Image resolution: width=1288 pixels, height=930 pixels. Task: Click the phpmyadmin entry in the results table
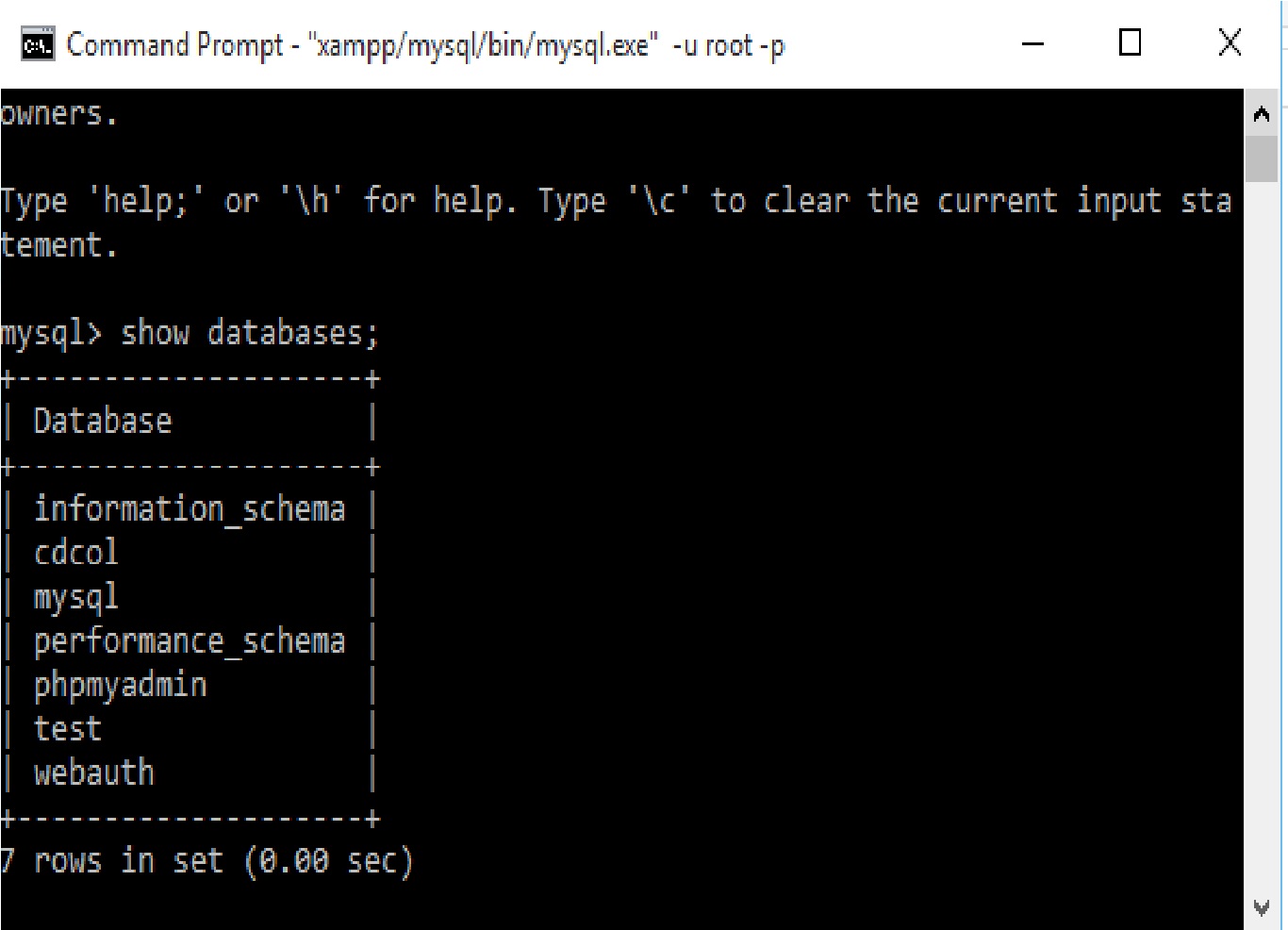(120, 683)
